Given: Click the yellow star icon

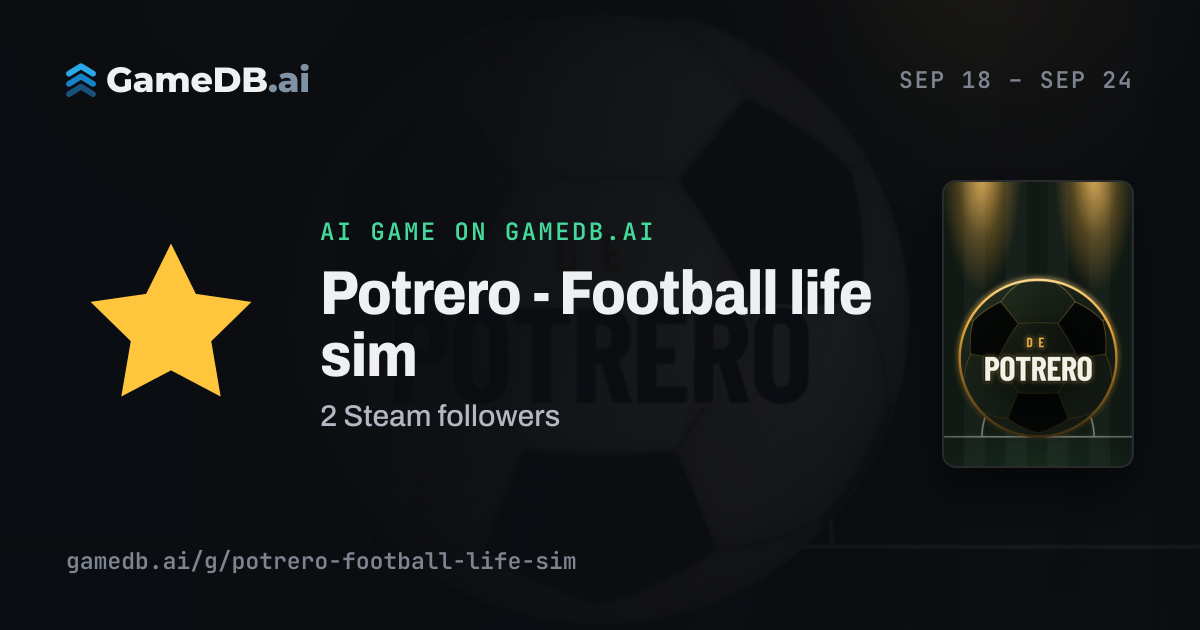Looking at the screenshot, I should coord(171,321).
